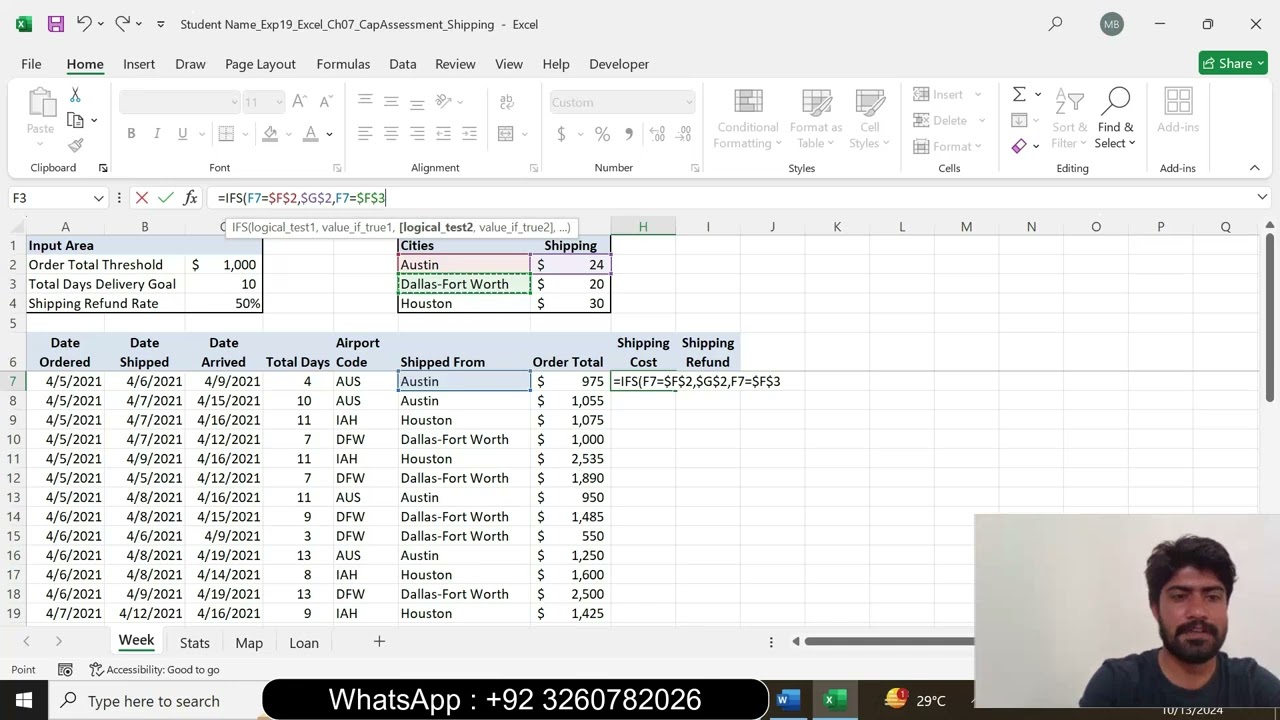Screen dimensions: 1280x720
Task: Open Sort & Filter options
Action: coord(1069,120)
